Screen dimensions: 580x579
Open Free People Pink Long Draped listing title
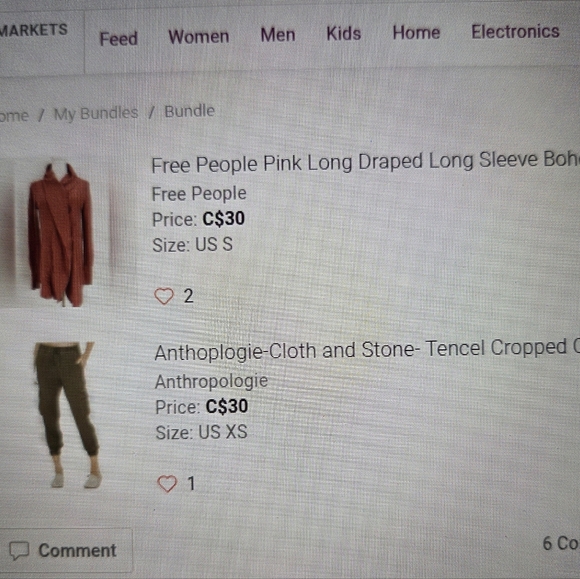[x=365, y=162]
